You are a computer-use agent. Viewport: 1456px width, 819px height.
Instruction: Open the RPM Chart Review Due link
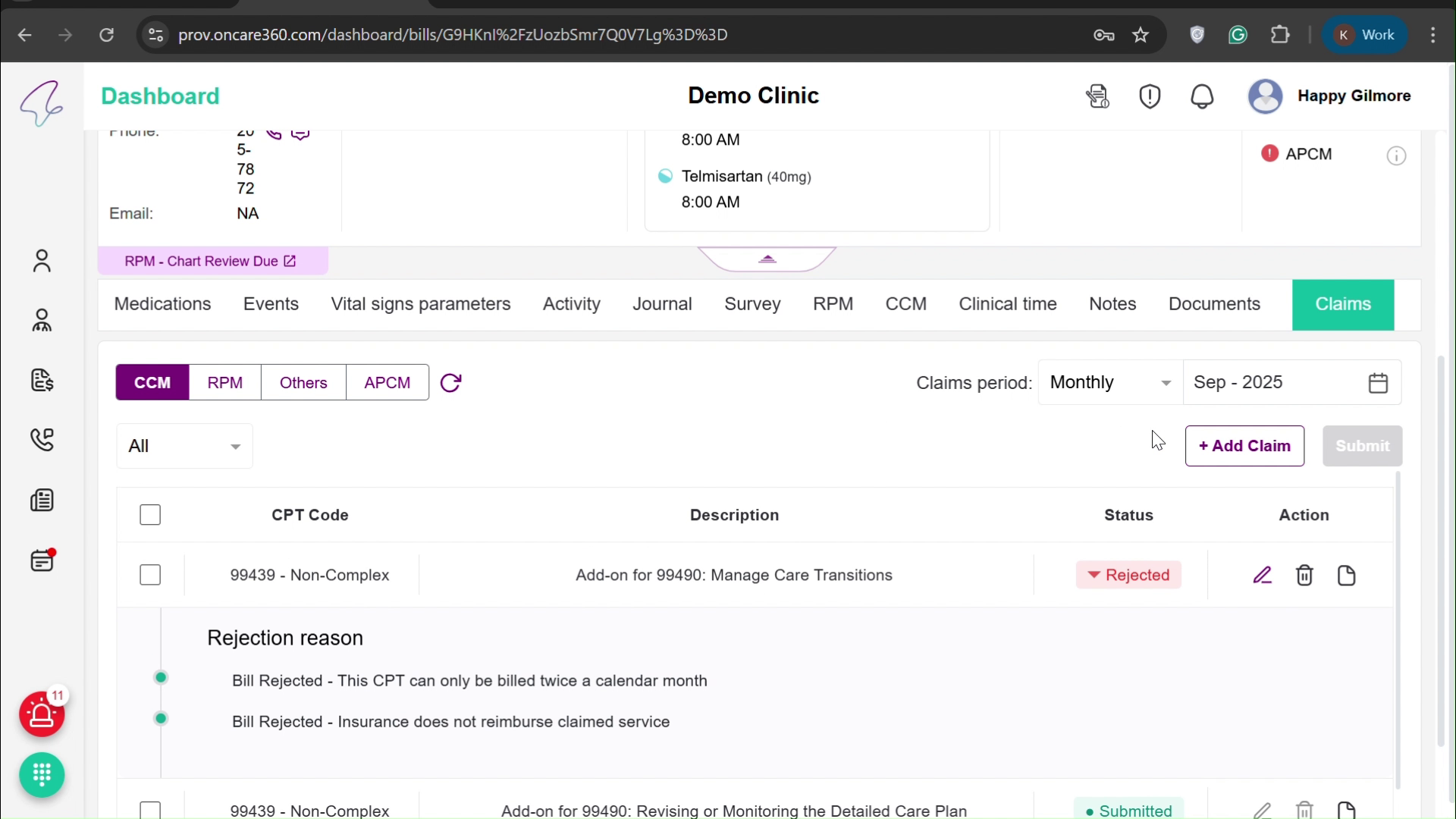point(213,261)
